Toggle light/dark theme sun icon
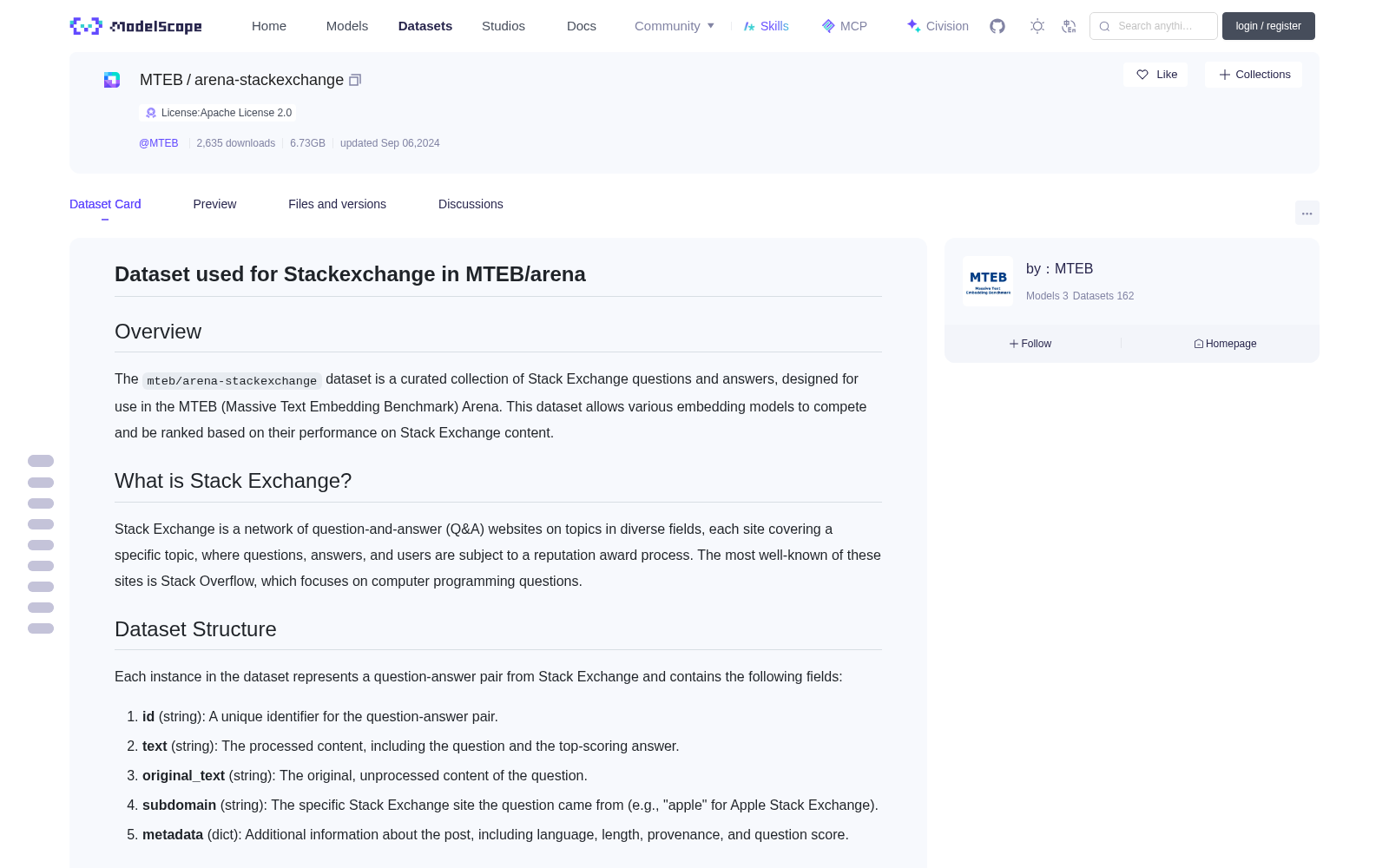1389x868 pixels. 1037,26
